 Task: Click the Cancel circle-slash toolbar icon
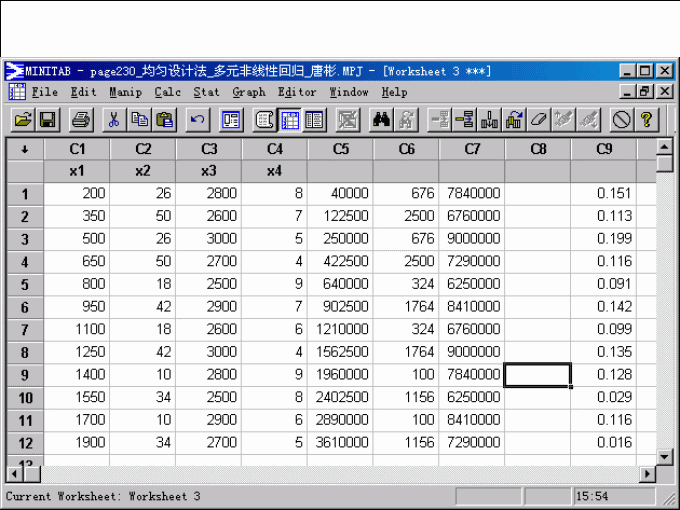pos(621,120)
